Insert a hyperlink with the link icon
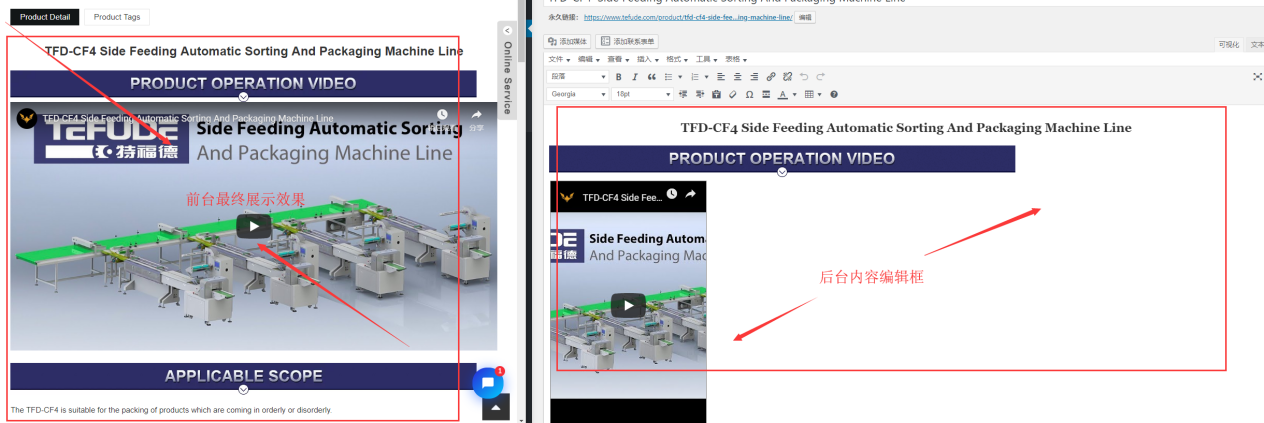 tap(771, 77)
